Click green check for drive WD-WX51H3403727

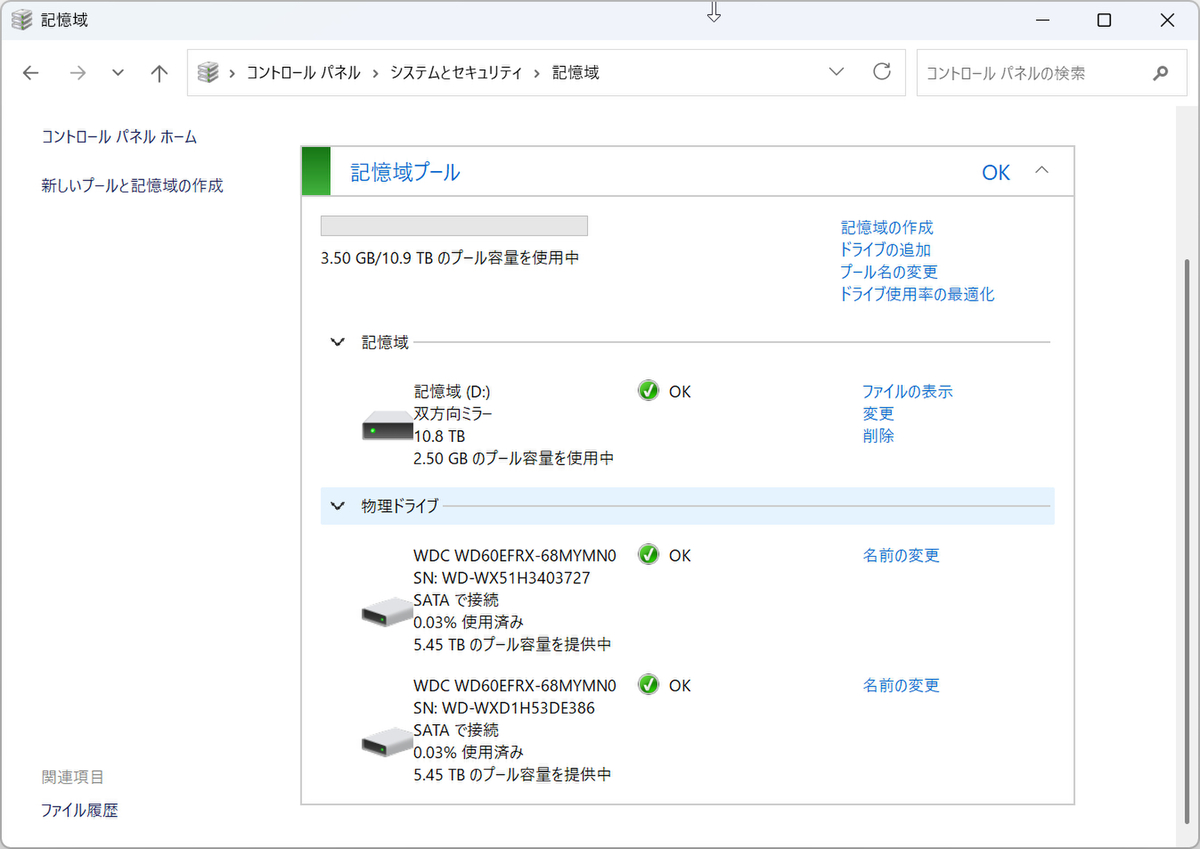pyautogui.click(x=648, y=555)
